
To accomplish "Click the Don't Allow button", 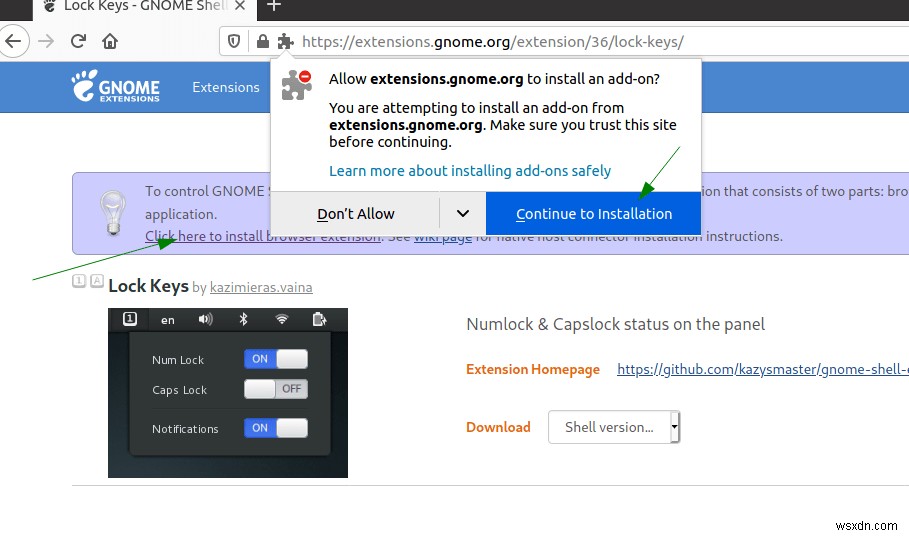I will [x=355, y=214].
